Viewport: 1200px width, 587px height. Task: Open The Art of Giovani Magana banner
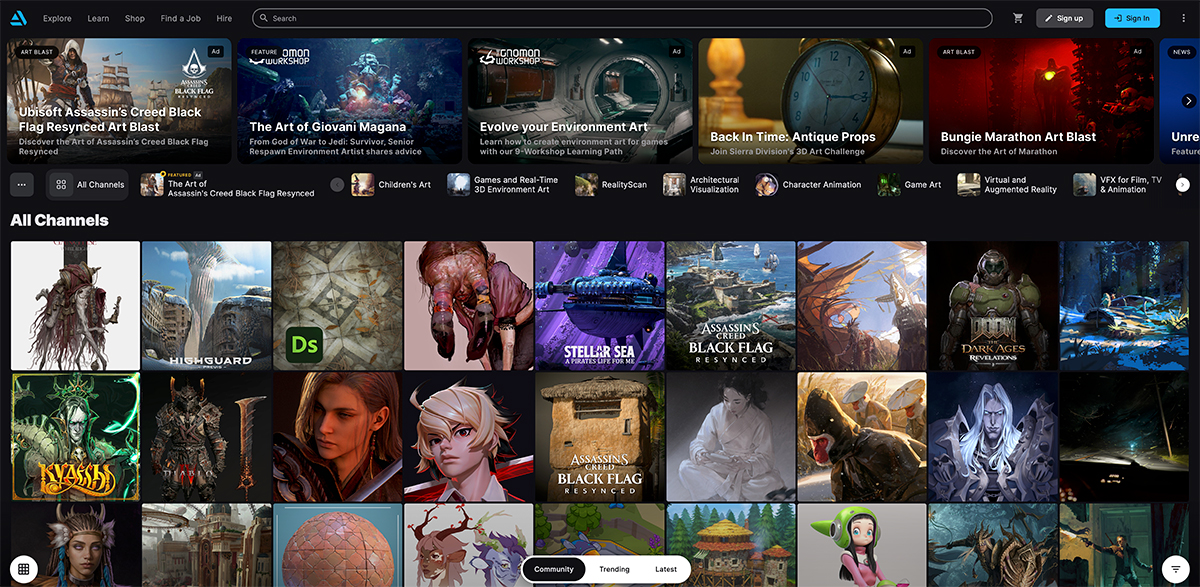coord(349,100)
